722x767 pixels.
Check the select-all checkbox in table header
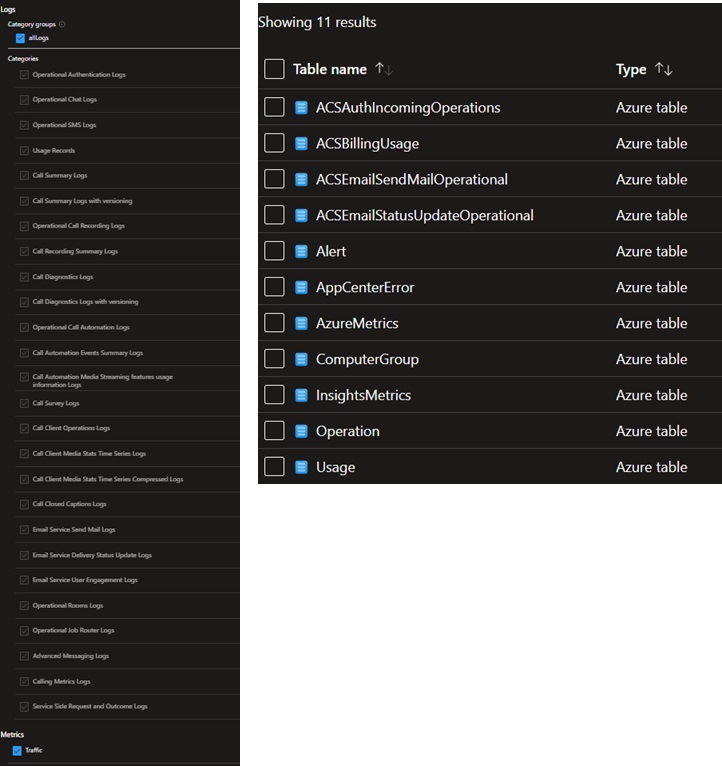coord(274,69)
